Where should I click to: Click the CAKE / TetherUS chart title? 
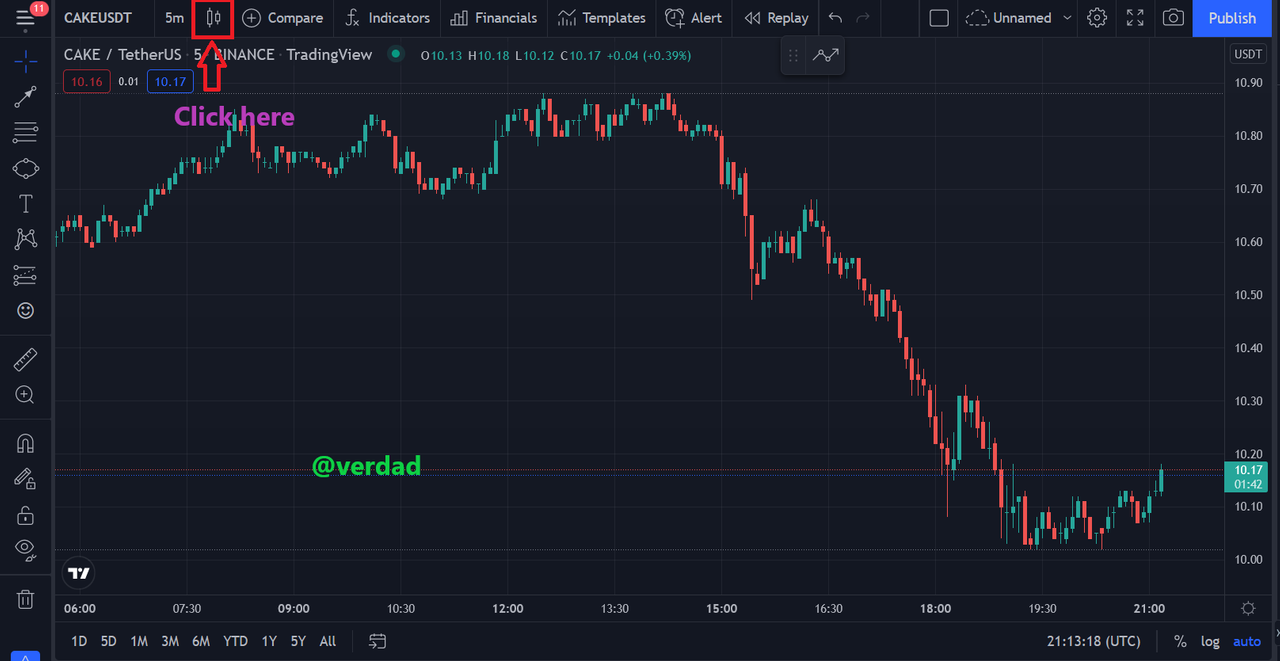click(x=123, y=55)
